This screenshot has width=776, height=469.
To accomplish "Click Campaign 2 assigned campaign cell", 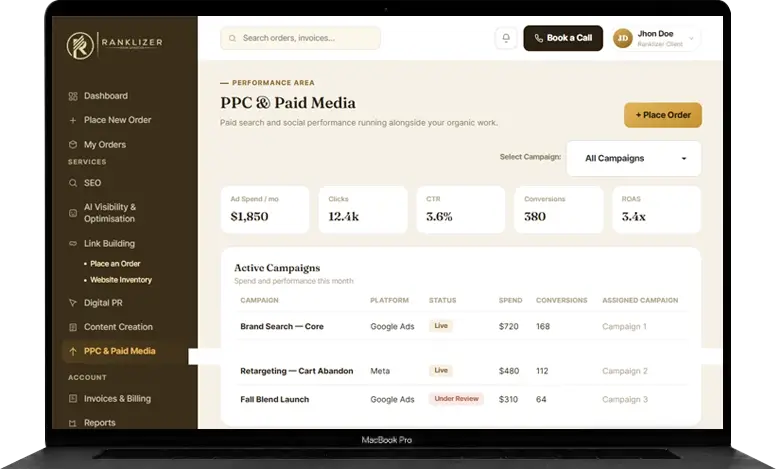I will click(625, 371).
